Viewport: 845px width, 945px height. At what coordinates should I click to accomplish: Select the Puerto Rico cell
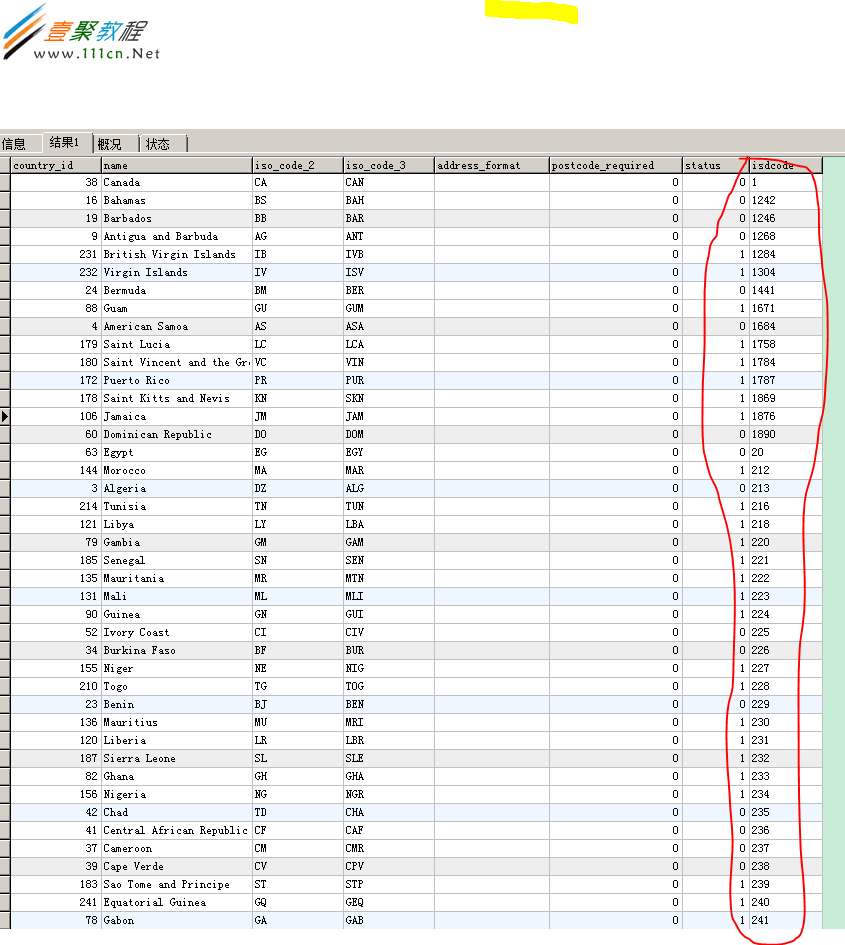(x=177, y=380)
